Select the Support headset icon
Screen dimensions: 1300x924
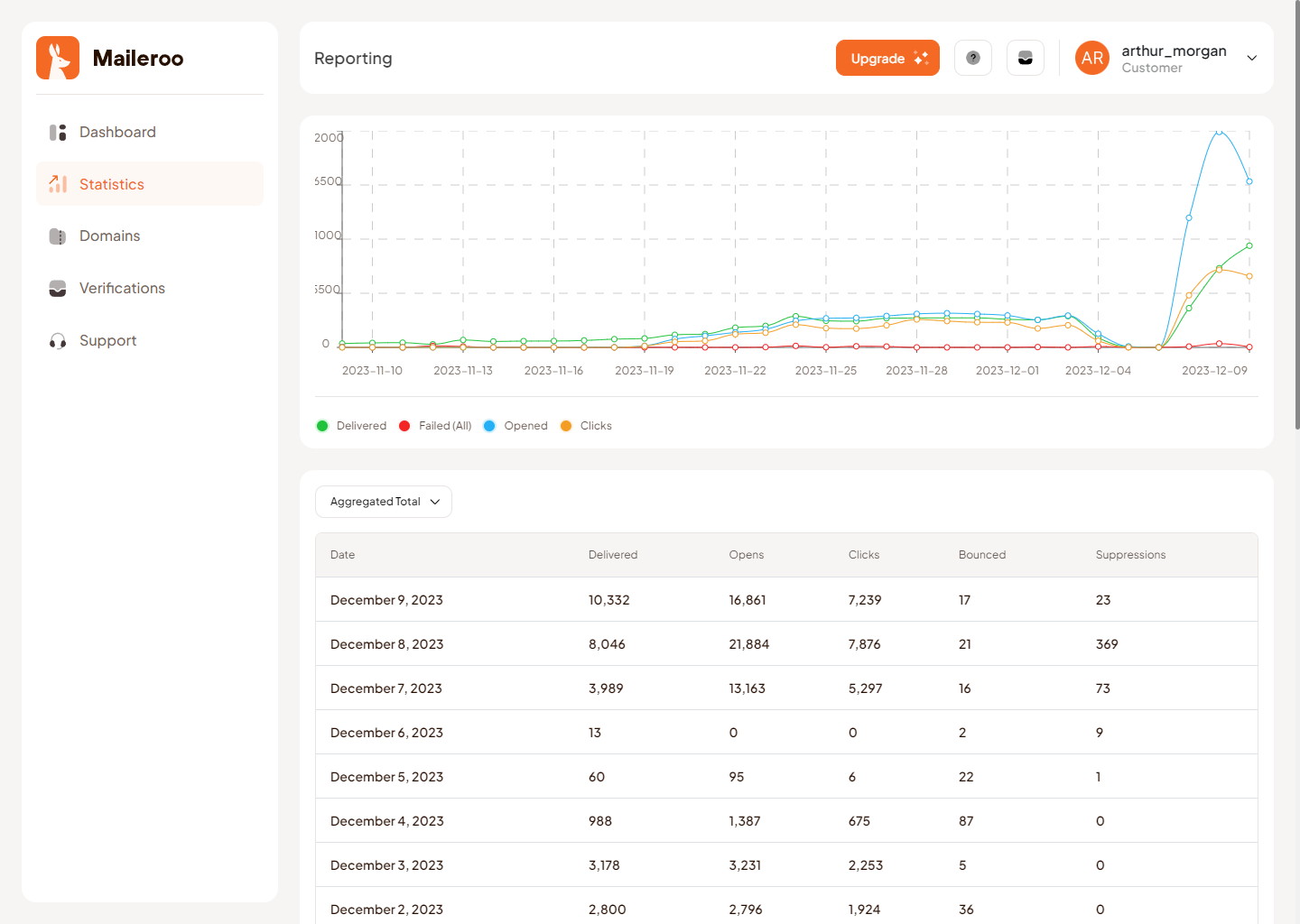click(57, 340)
